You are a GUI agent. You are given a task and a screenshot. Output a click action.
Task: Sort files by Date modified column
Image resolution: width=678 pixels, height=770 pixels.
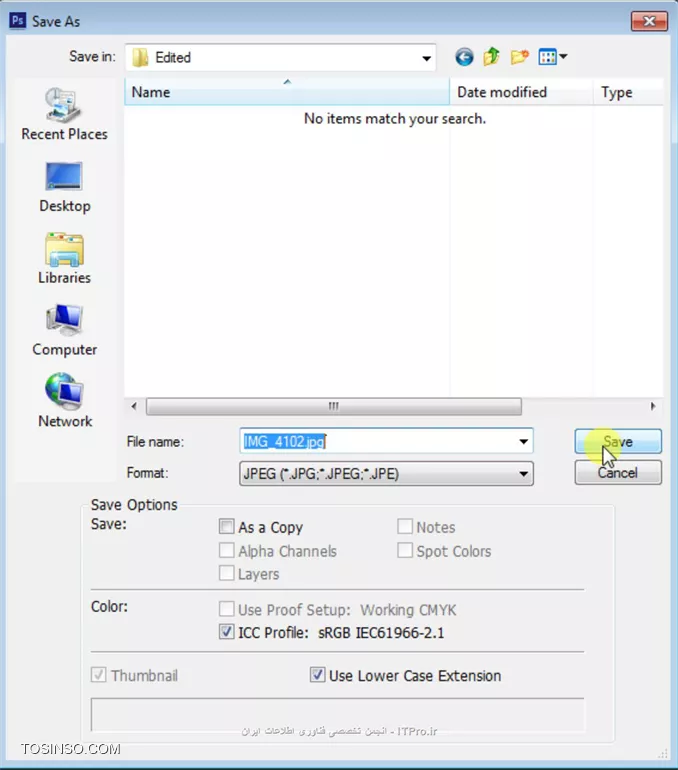[520, 92]
